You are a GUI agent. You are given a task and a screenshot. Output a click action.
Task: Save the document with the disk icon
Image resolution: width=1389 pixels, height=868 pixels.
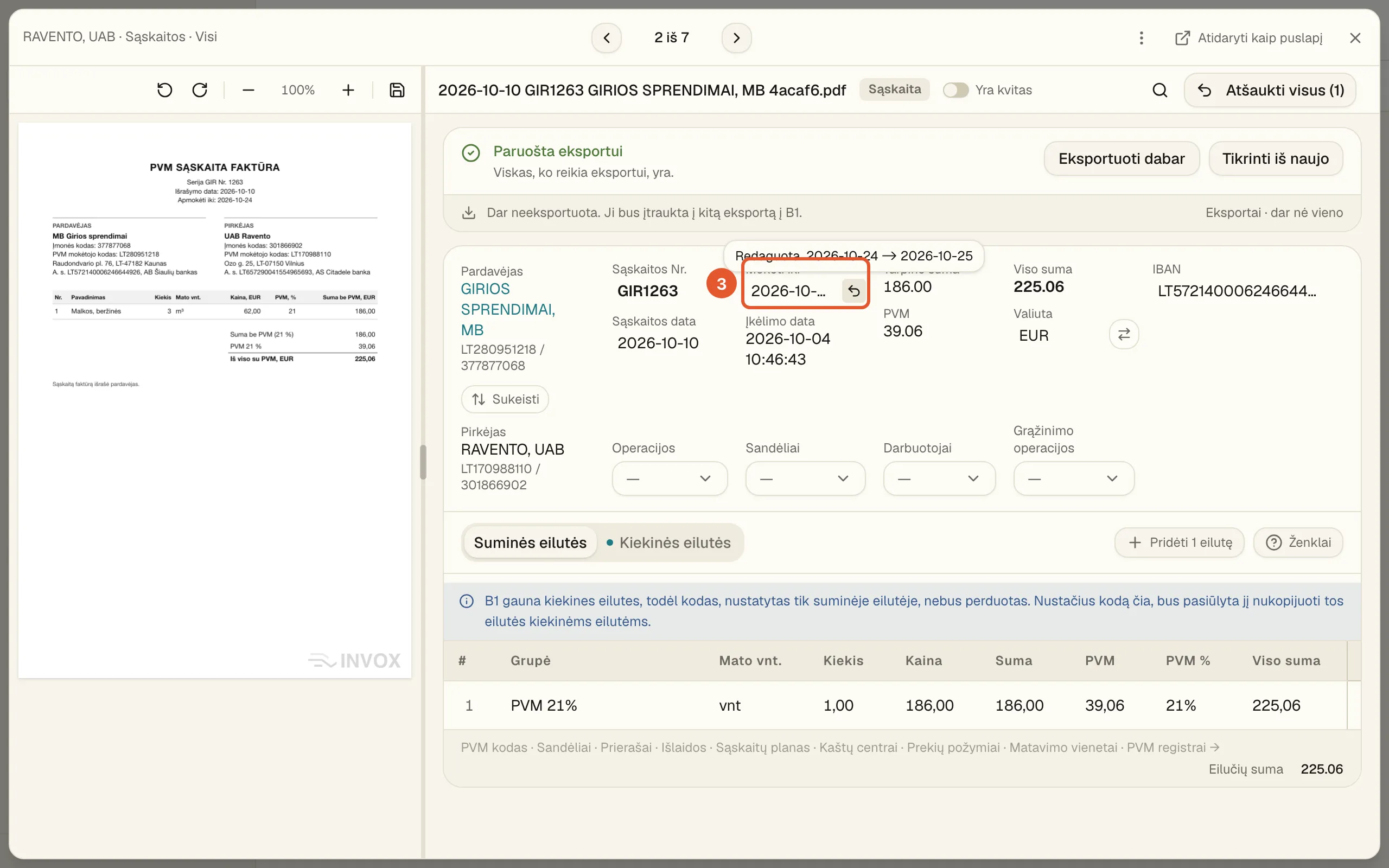click(397, 90)
